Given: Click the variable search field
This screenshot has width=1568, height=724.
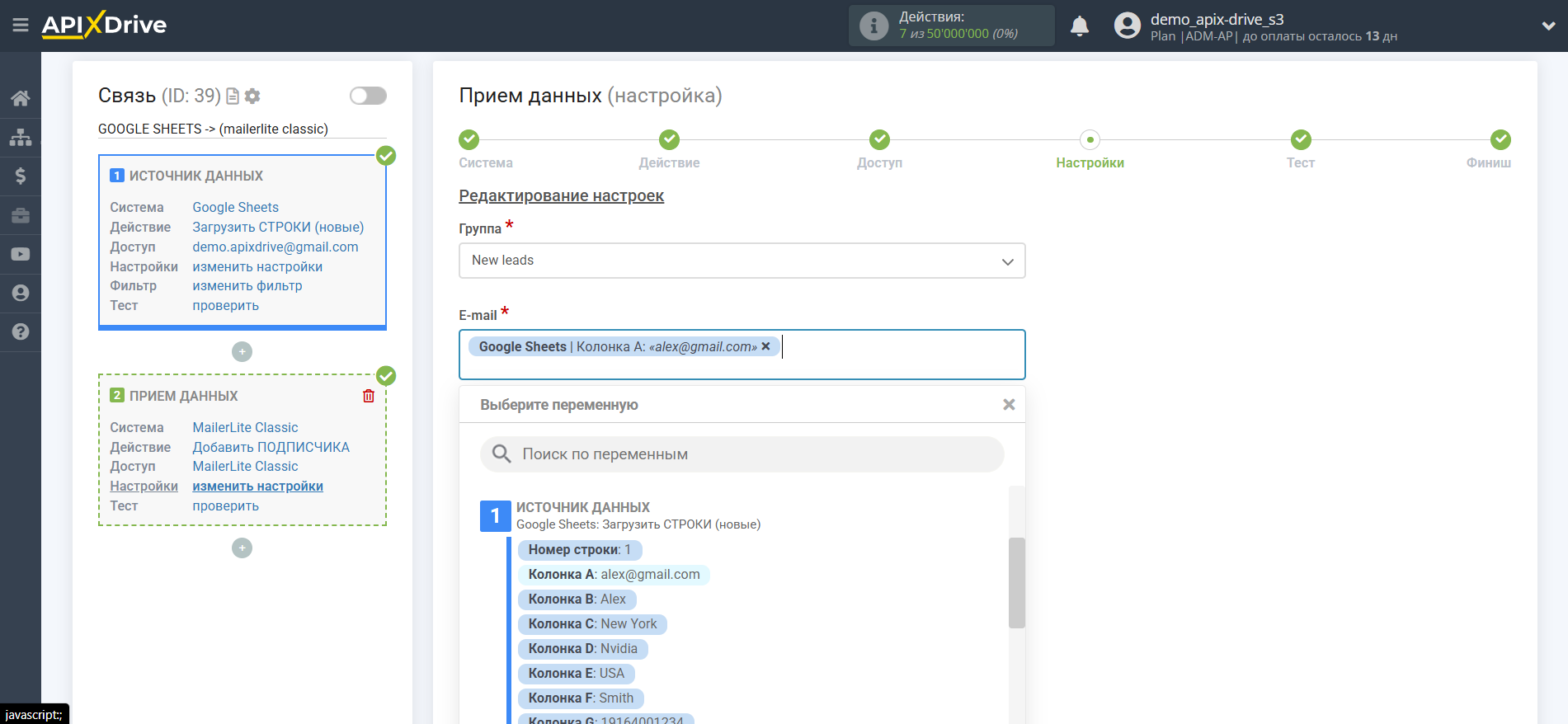Looking at the screenshot, I should (742, 454).
